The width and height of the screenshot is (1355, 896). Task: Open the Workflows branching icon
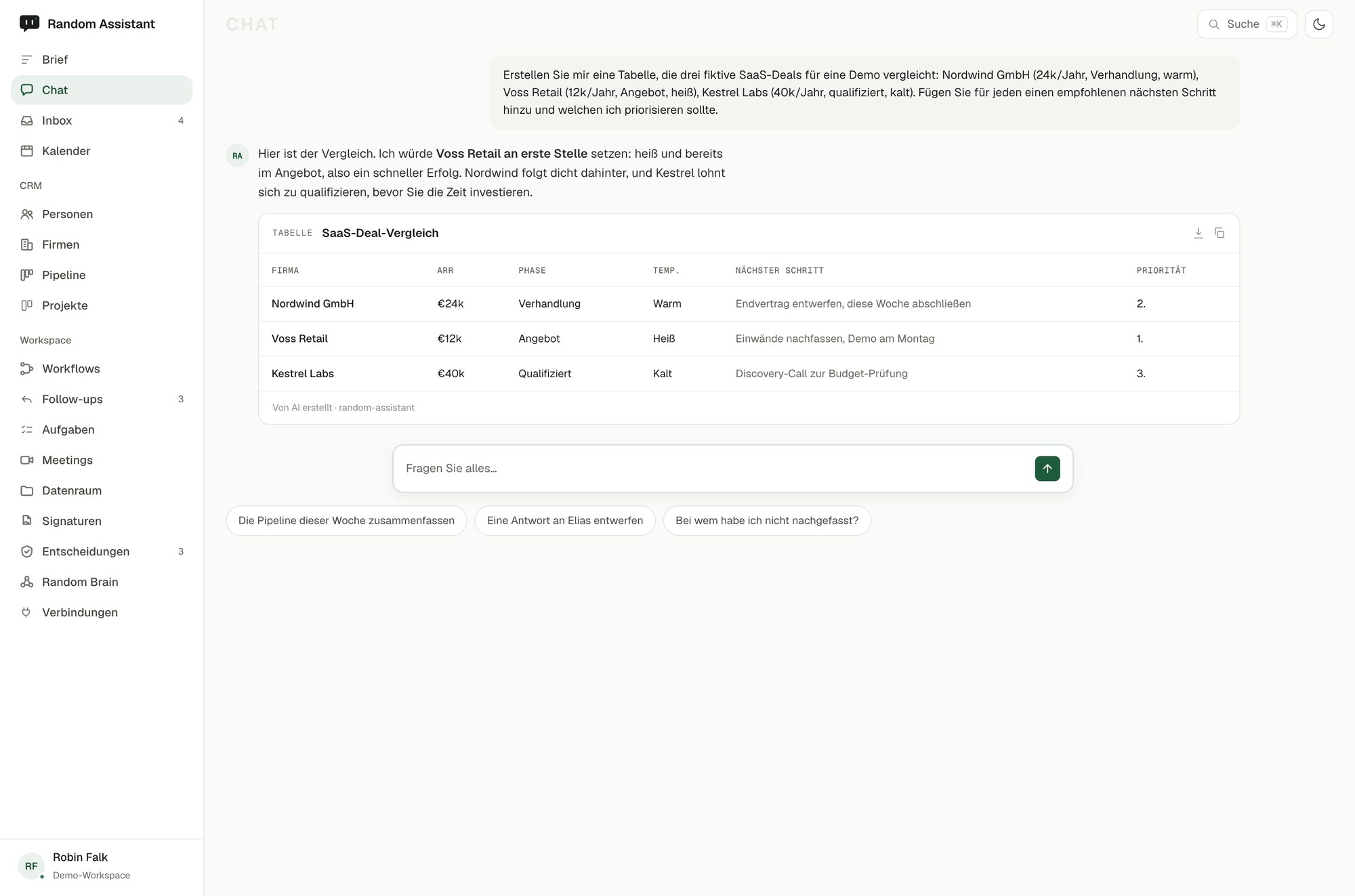pos(27,368)
